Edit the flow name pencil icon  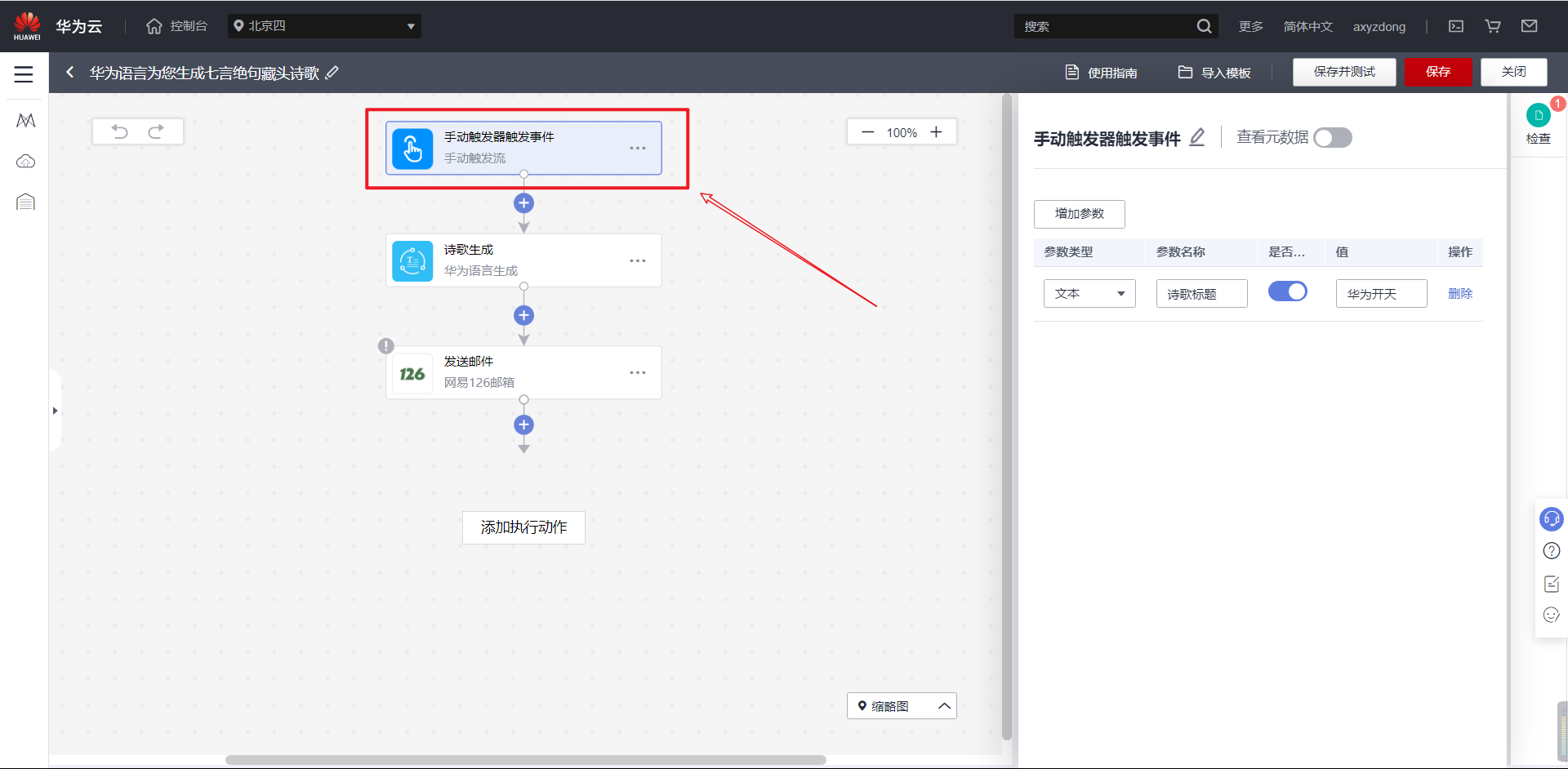(332, 73)
